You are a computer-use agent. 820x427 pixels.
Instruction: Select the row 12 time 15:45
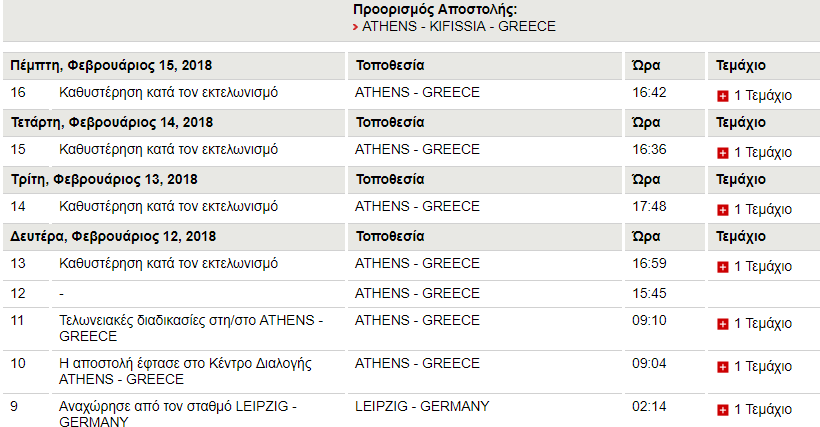tap(649, 293)
